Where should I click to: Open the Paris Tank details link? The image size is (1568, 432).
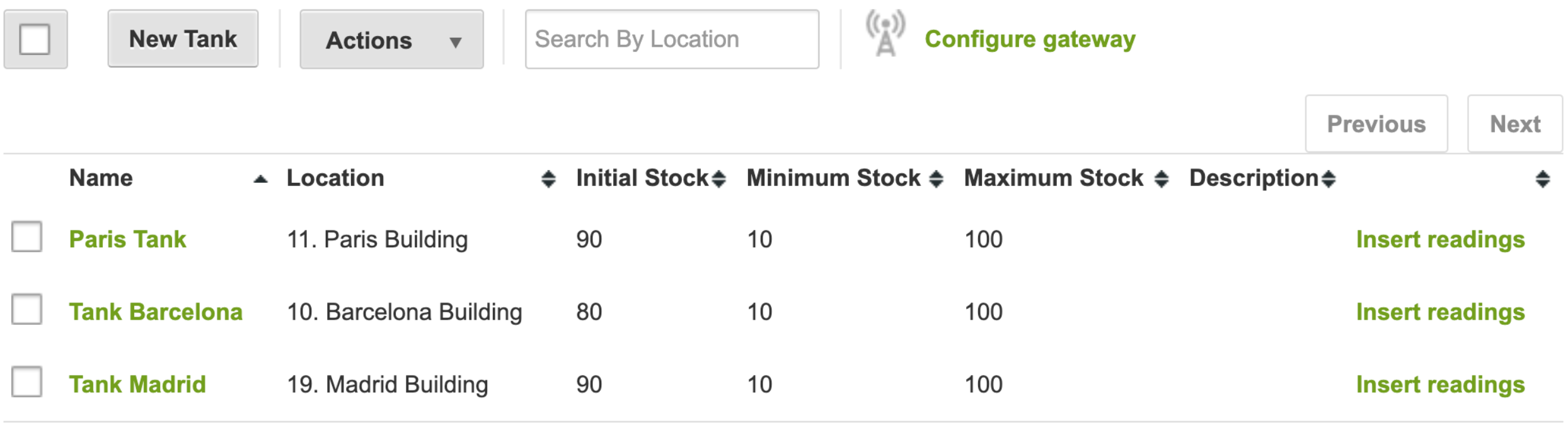coord(127,240)
